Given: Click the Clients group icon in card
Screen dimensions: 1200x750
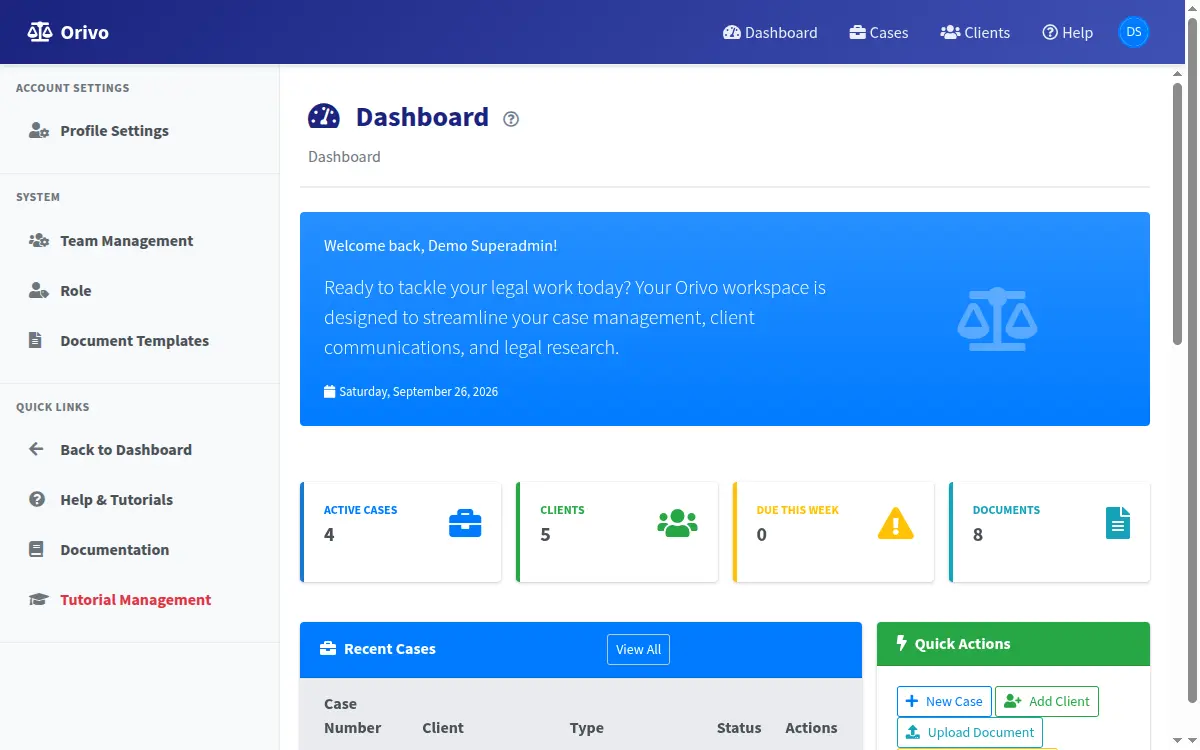Looking at the screenshot, I should coord(677,523).
